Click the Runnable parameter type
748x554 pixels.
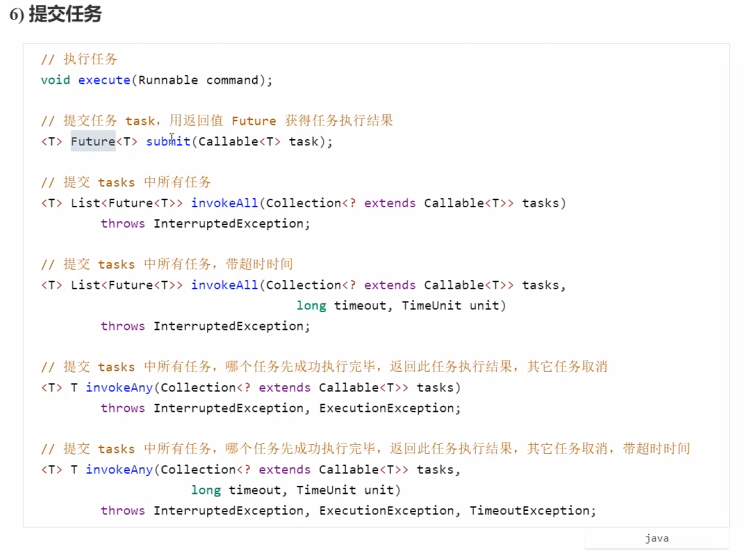point(168,80)
